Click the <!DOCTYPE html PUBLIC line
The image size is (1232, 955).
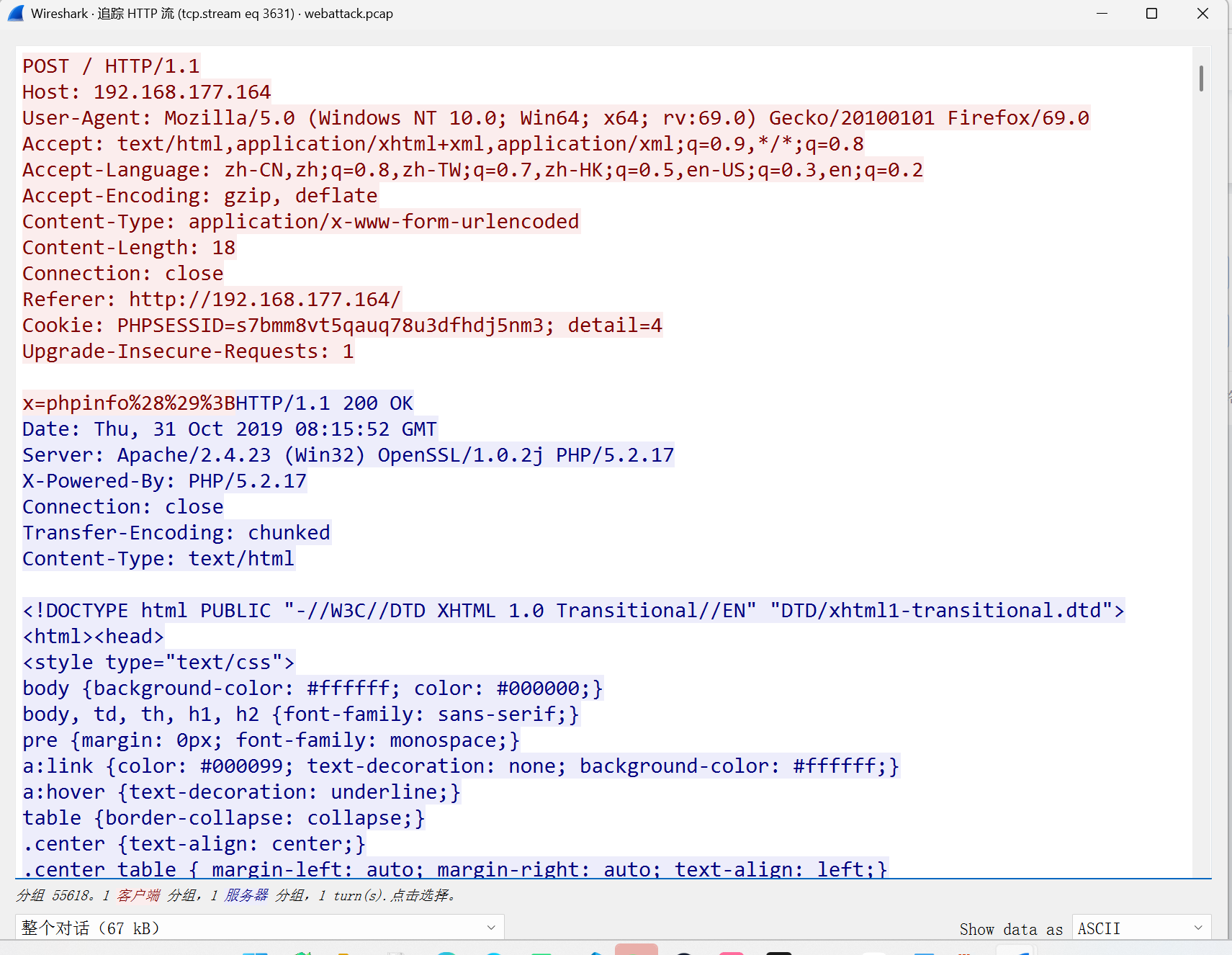coord(574,611)
